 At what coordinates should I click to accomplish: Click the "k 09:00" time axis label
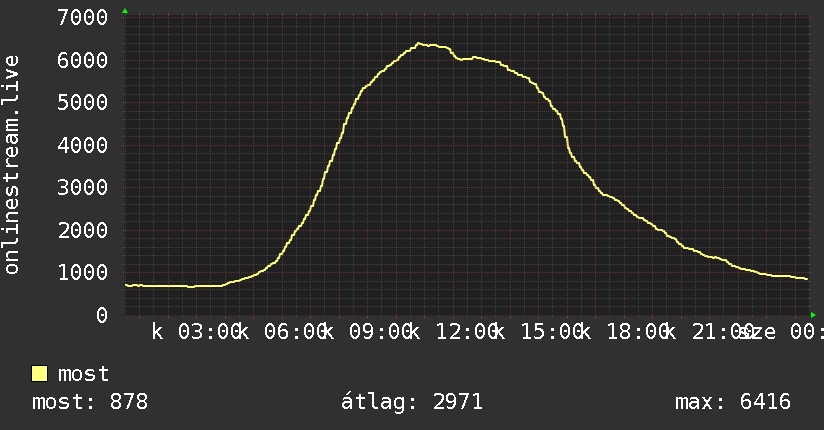pyautogui.click(x=368, y=332)
